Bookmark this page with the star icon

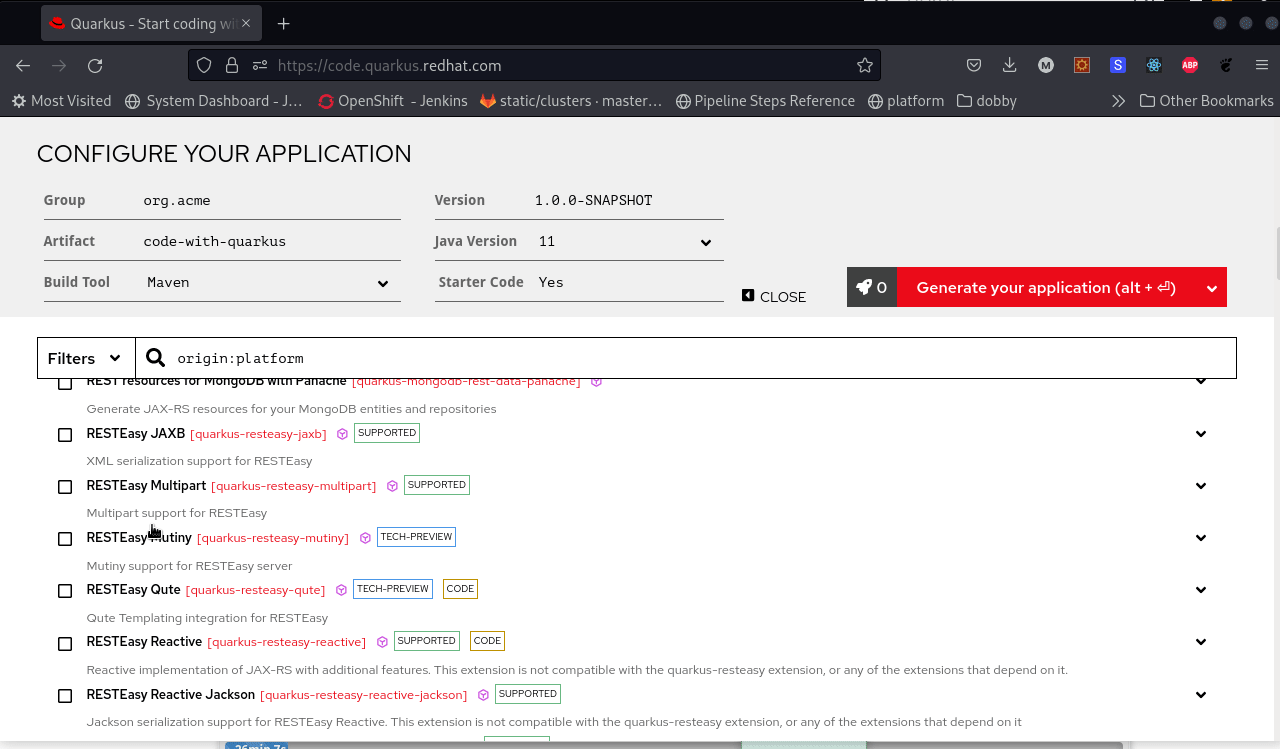[865, 66]
